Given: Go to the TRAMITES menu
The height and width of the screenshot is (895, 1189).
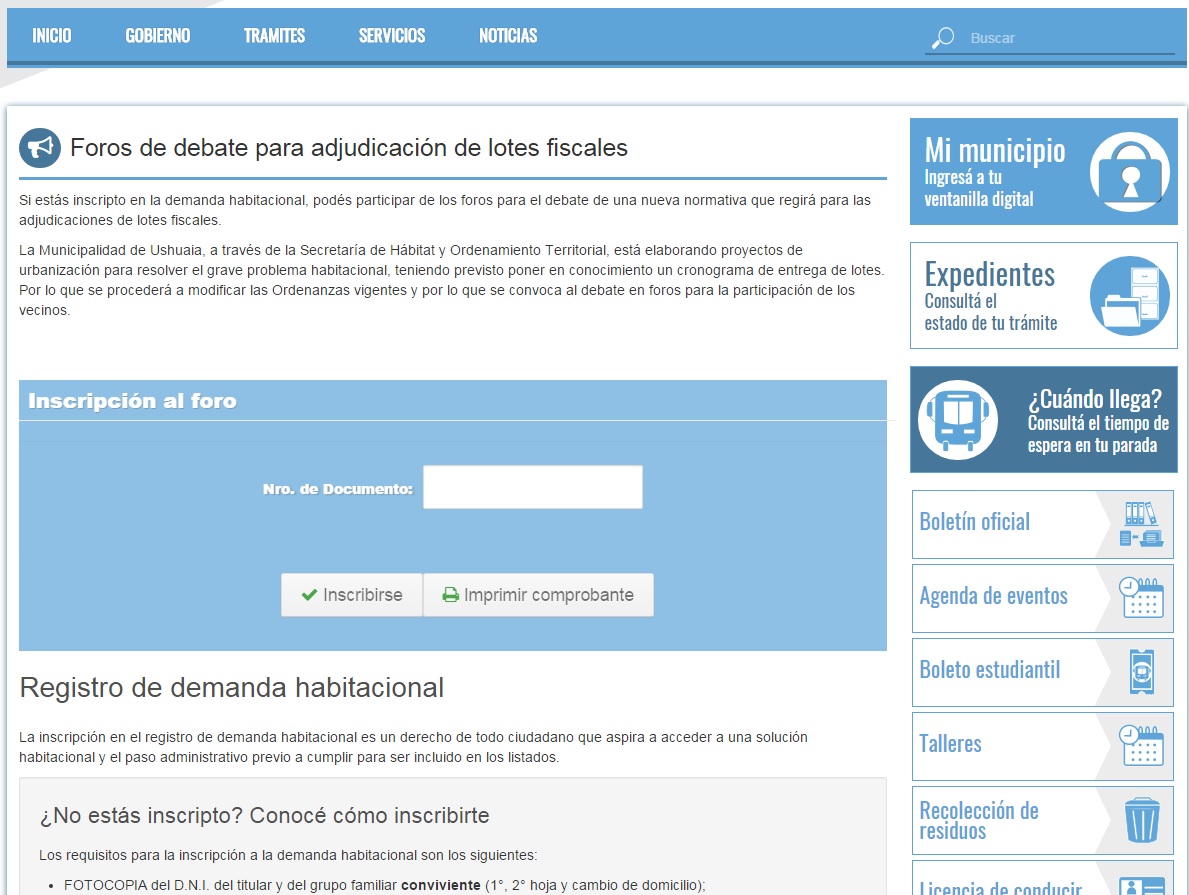Looking at the screenshot, I should tap(274, 36).
